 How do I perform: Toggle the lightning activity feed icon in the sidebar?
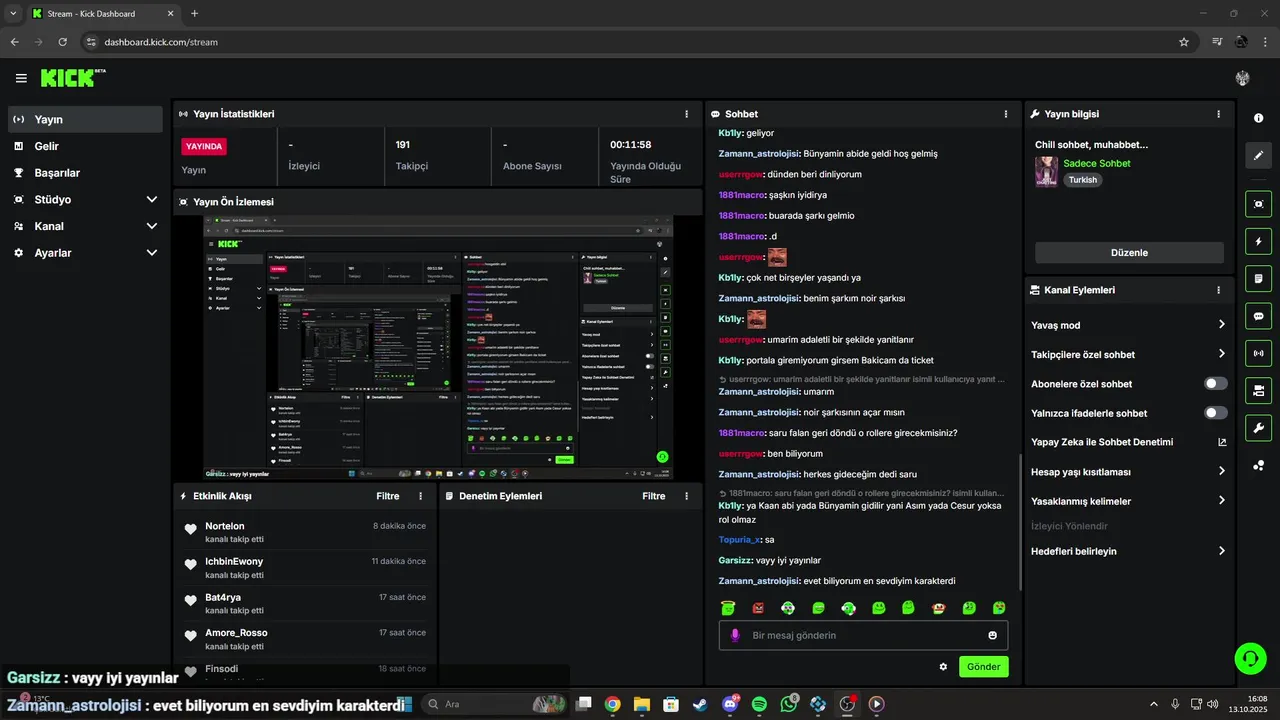(1258, 241)
